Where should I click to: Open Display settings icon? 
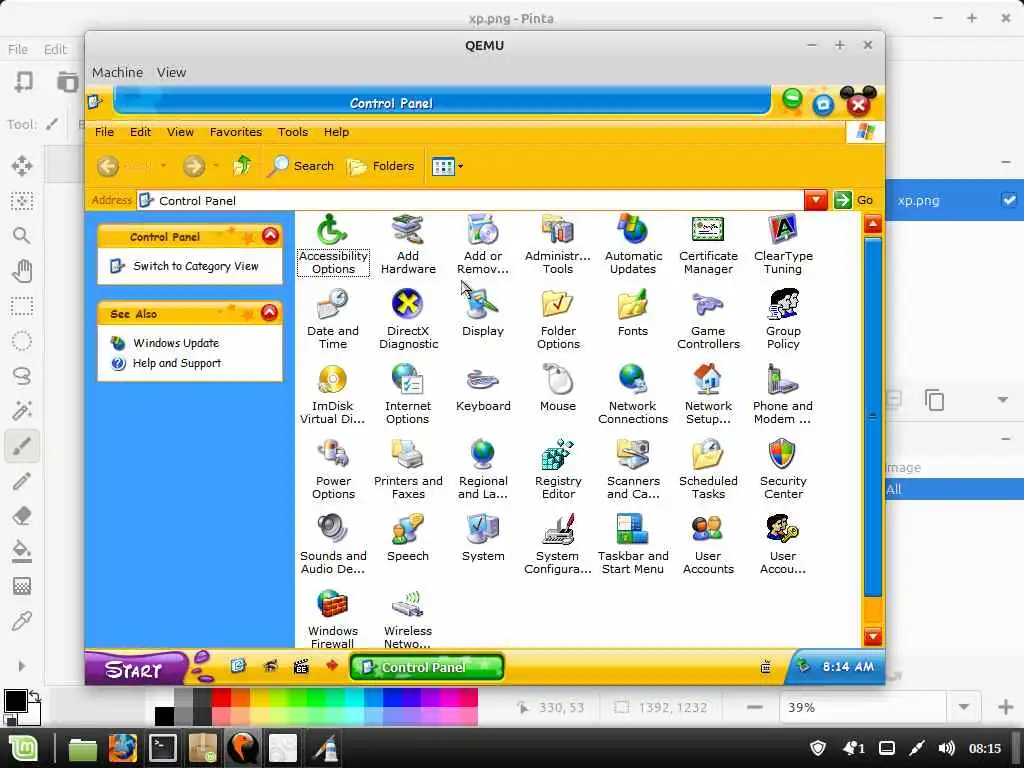pyautogui.click(x=483, y=313)
